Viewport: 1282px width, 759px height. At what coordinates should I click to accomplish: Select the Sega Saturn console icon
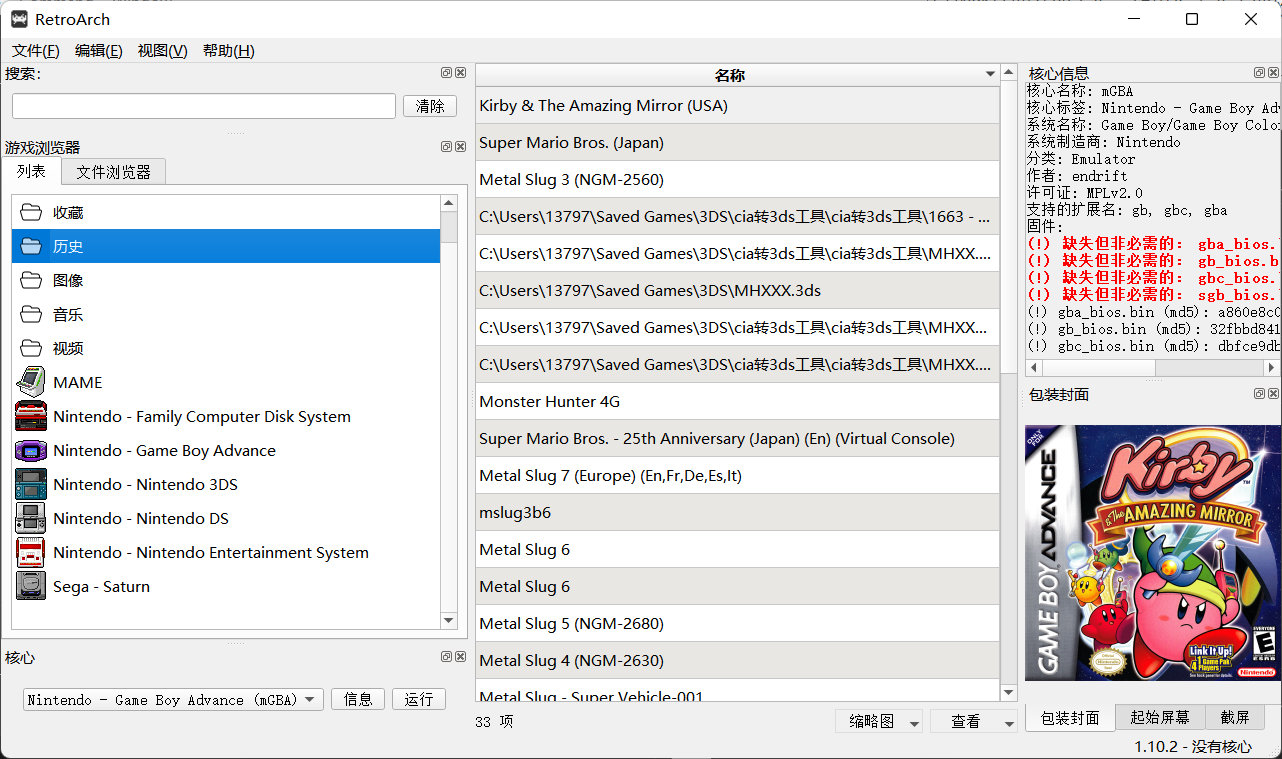pyautogui.click(x=31, y=586)
